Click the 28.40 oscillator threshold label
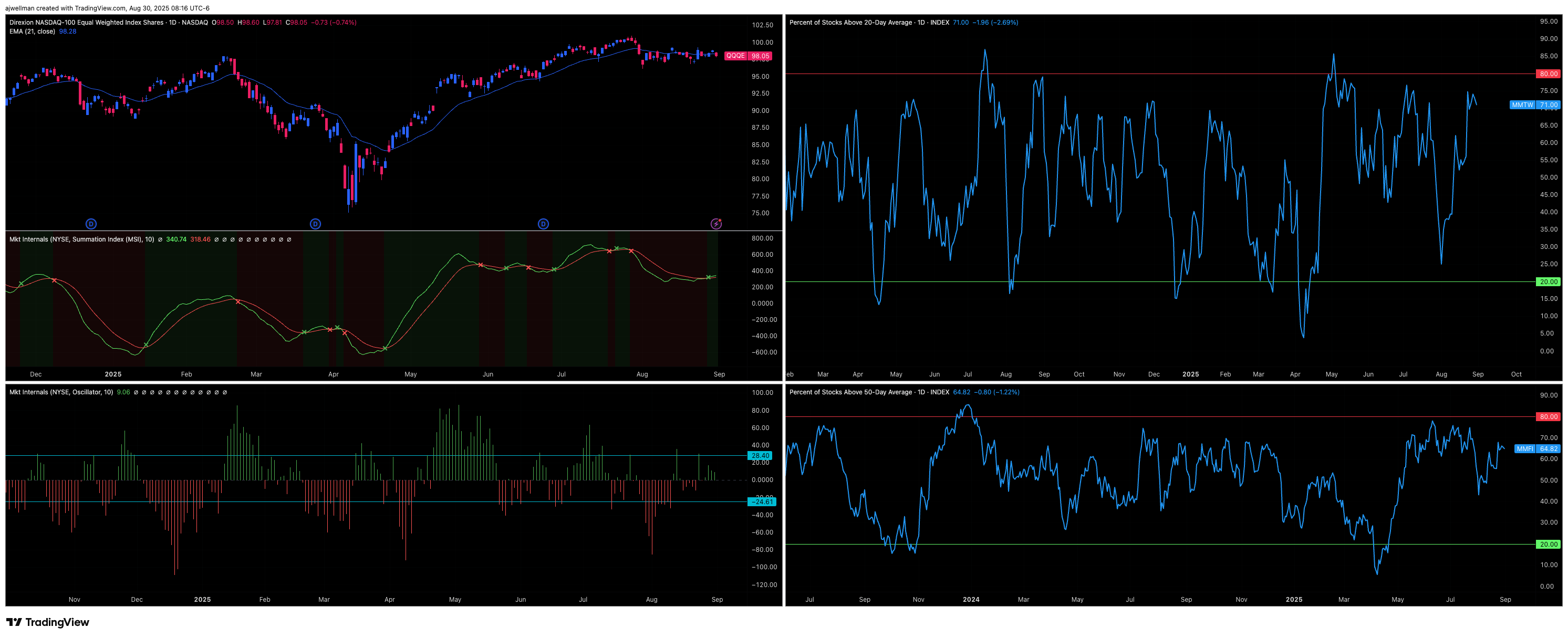Image resolution: width=1568 pixels, height=638 pixels. coord(760,456)
